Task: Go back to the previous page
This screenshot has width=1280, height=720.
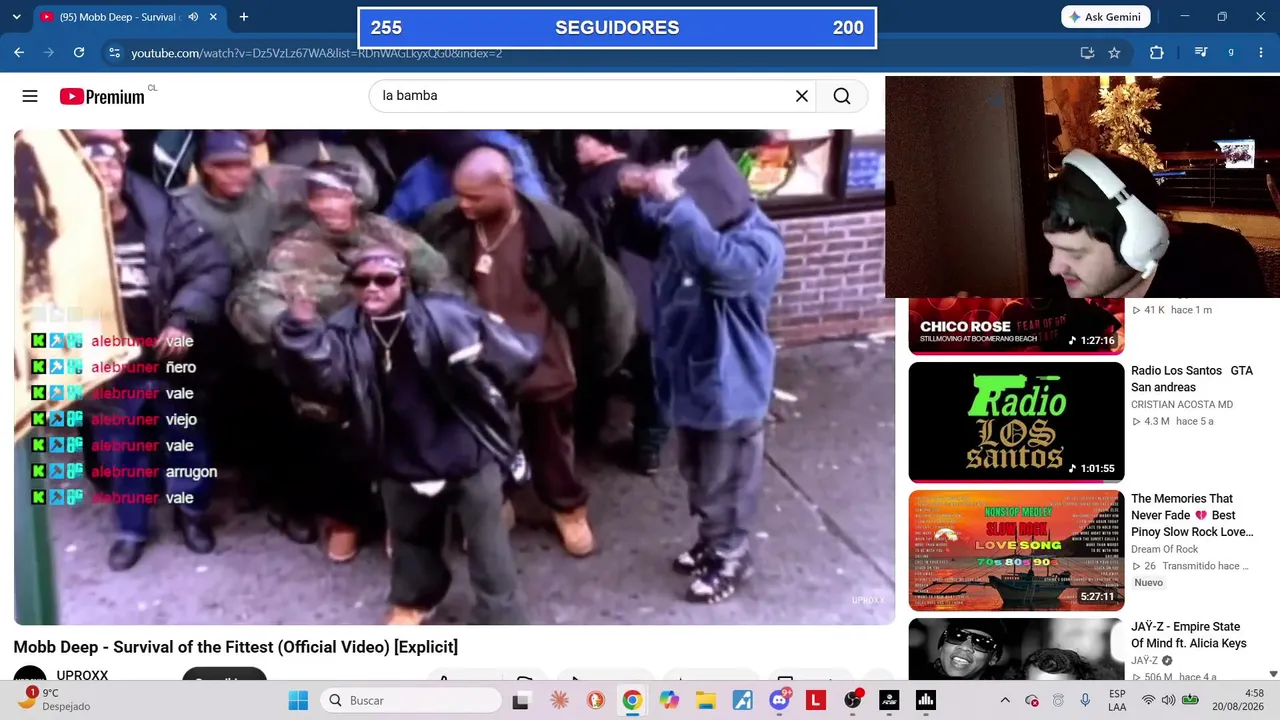Action: 19,53
